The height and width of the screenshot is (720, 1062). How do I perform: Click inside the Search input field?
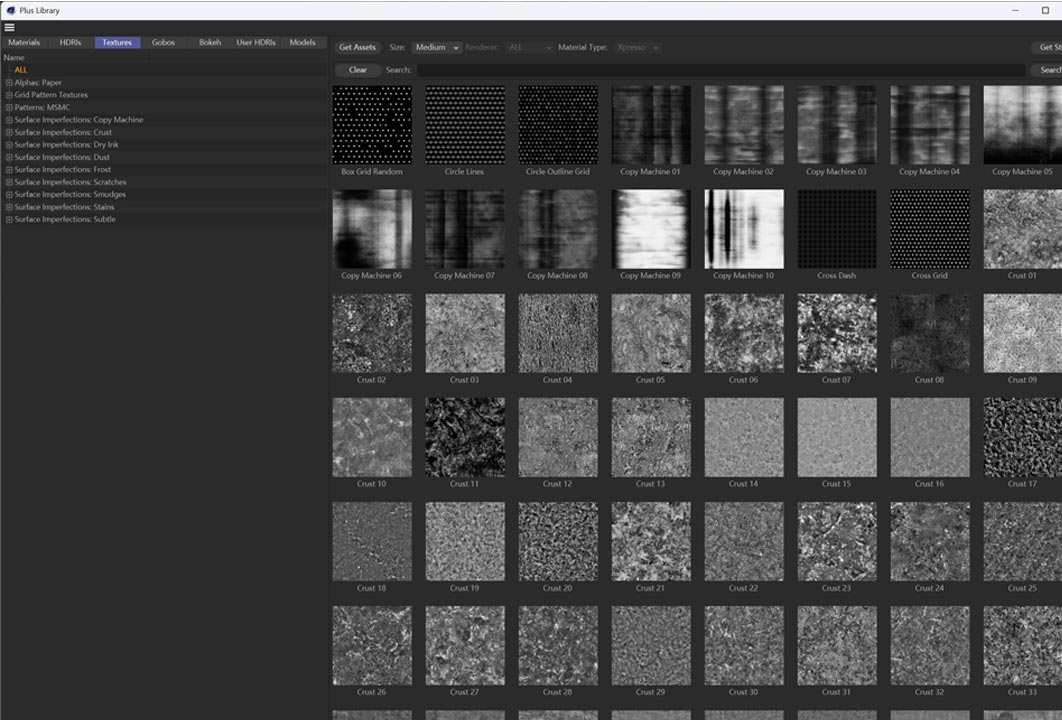(720, 70)
